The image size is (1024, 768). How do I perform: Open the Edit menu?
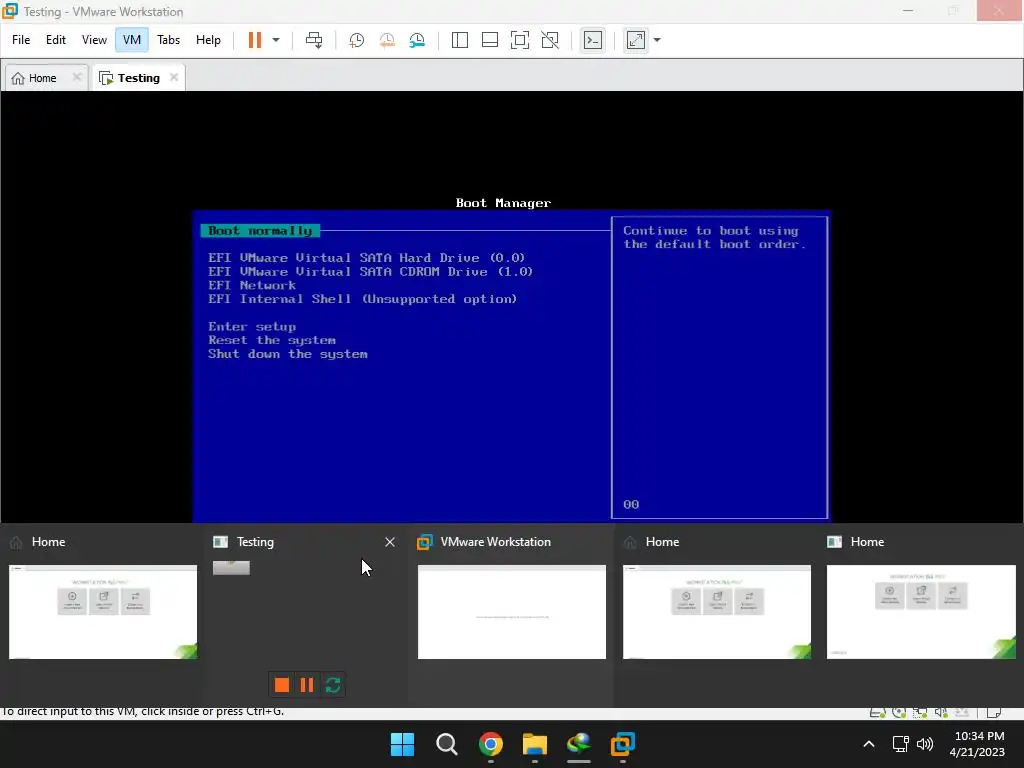(x=56, y=40)
